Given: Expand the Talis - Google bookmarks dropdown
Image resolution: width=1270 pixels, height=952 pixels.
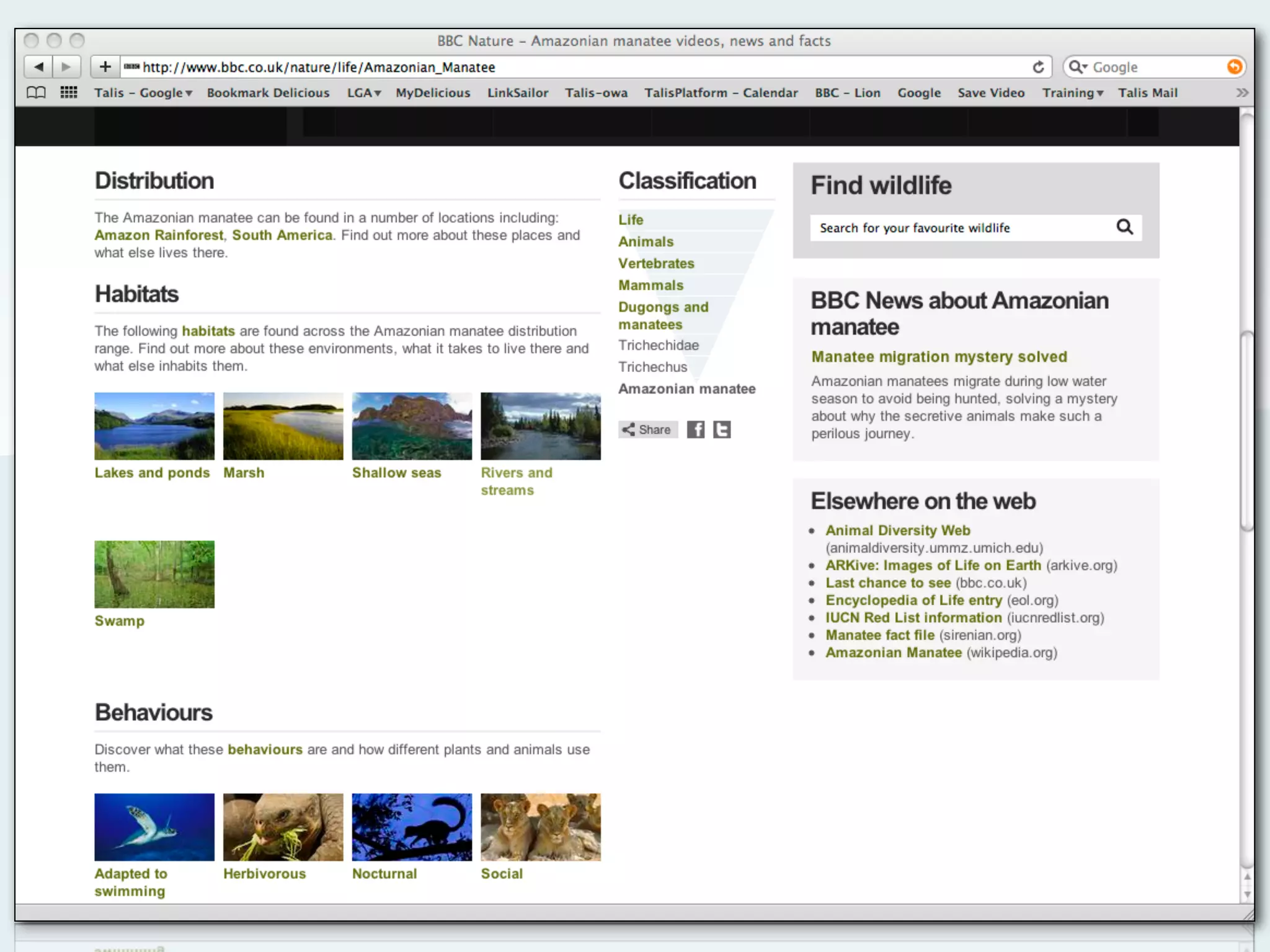Looking at the screenshot, I should point(143,93).
